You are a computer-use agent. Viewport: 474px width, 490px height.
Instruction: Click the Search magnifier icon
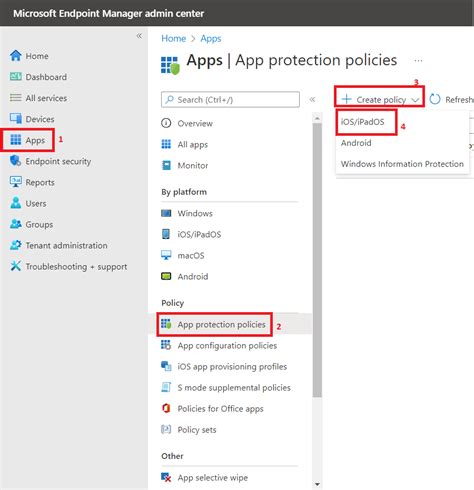tap(169, 99)
